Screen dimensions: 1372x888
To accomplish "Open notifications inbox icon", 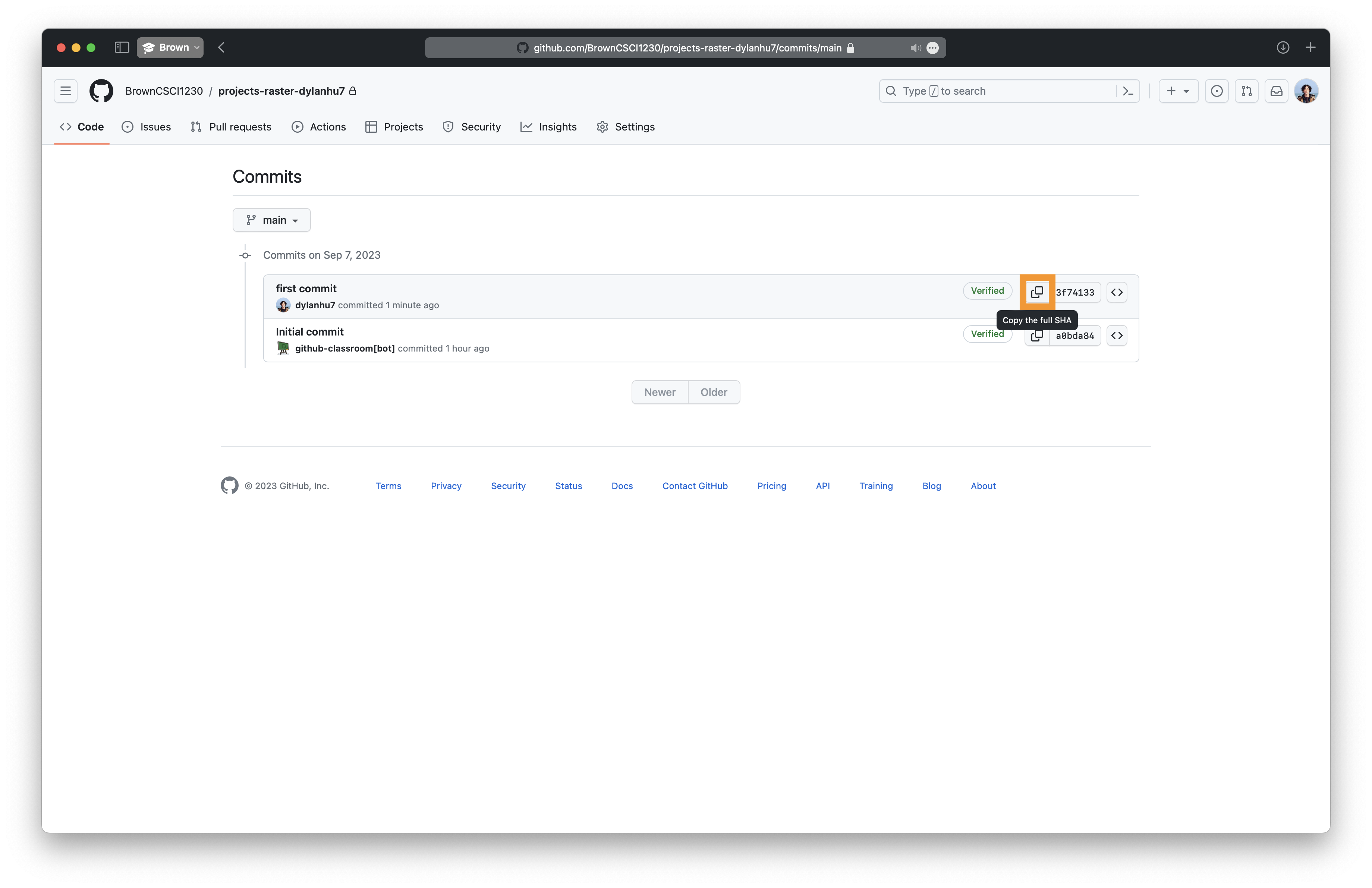I will 1276,91.
